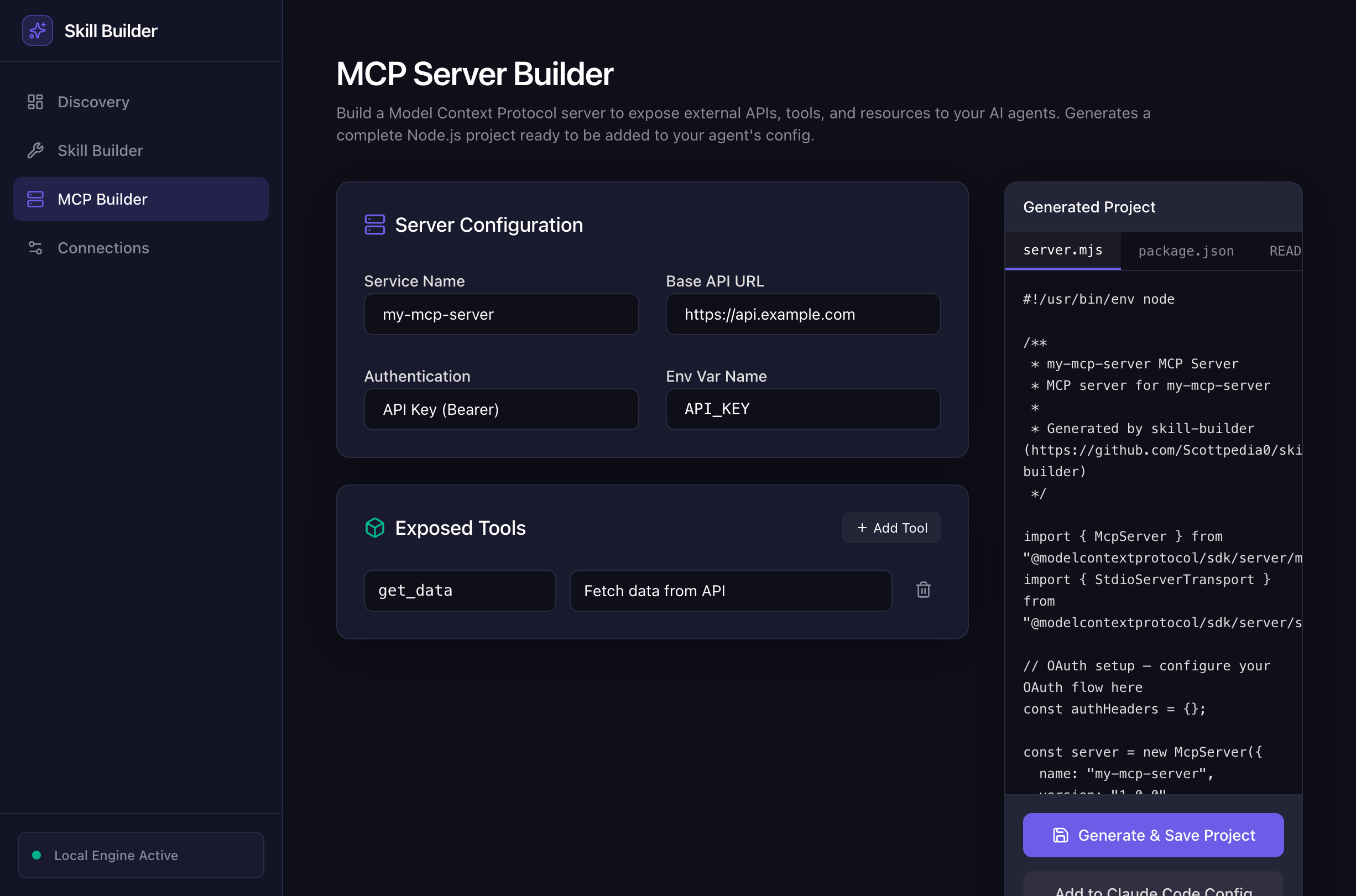Click the Skill Builder wrench icon
The width and height of the screenshot is (1356, 896).
coord(35,150)
